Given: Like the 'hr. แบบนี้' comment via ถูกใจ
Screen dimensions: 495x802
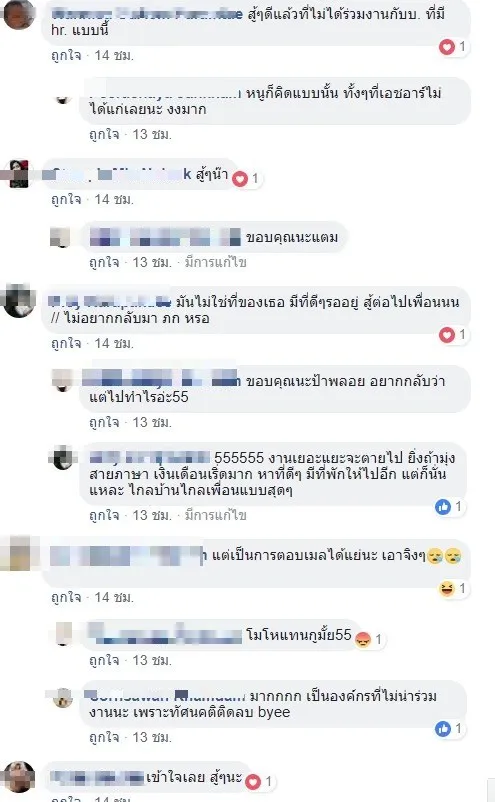Looking at the screenshot, I should (x=66, y=55).
